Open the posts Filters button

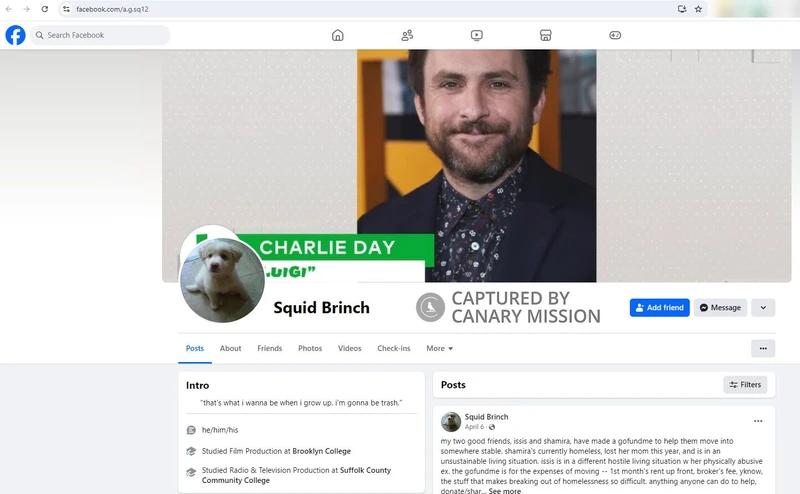(745, 384)
